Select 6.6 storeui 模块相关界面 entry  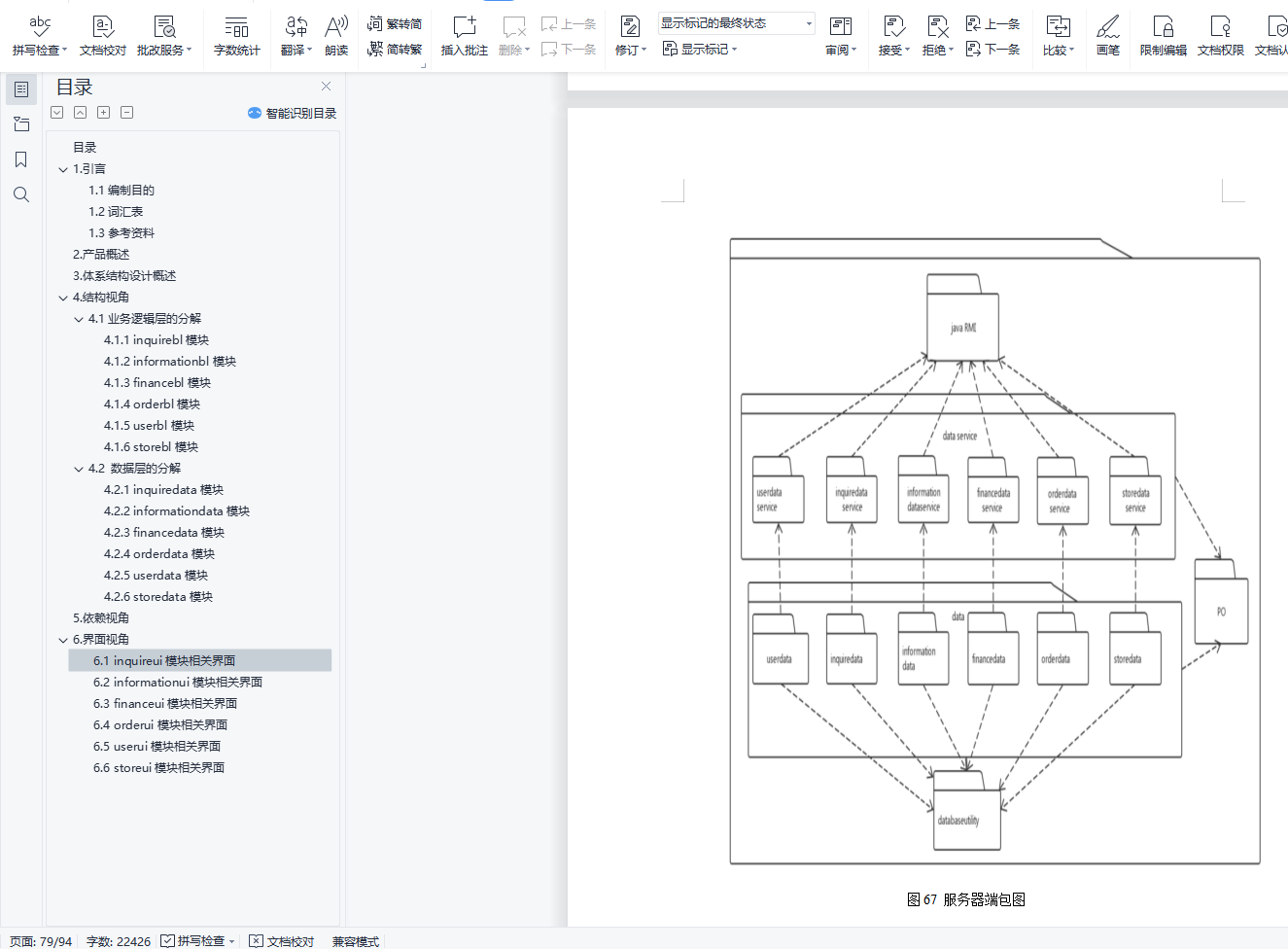click(159, 768)
